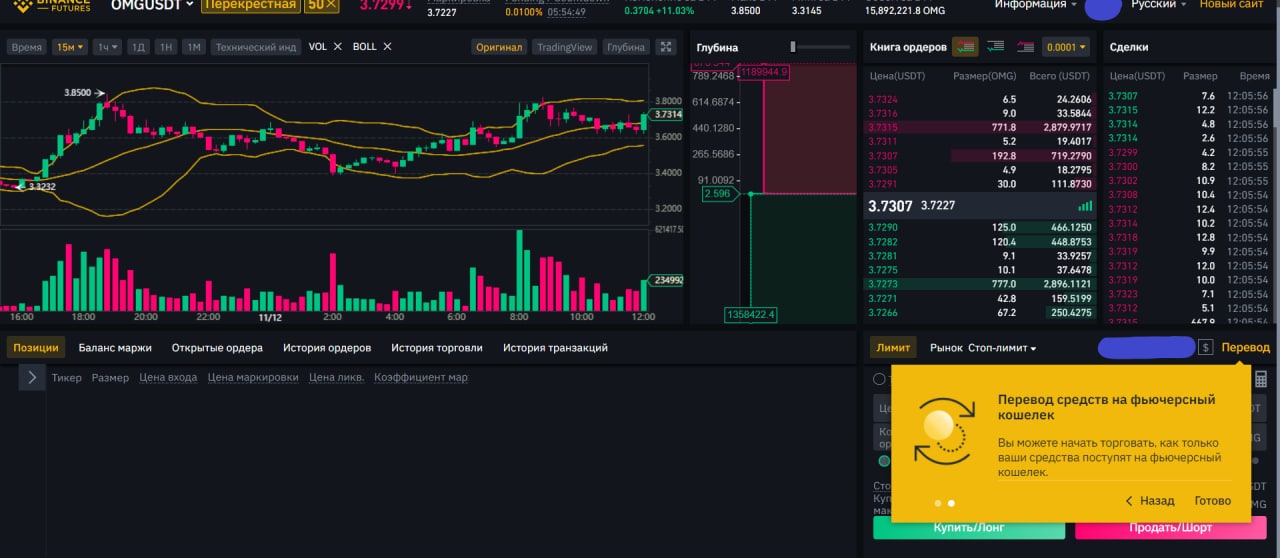The height and width of the screenshot is (558, 1280).
Task: Expand the Стоп-лимит order type dropdown
Action: 1002,348
